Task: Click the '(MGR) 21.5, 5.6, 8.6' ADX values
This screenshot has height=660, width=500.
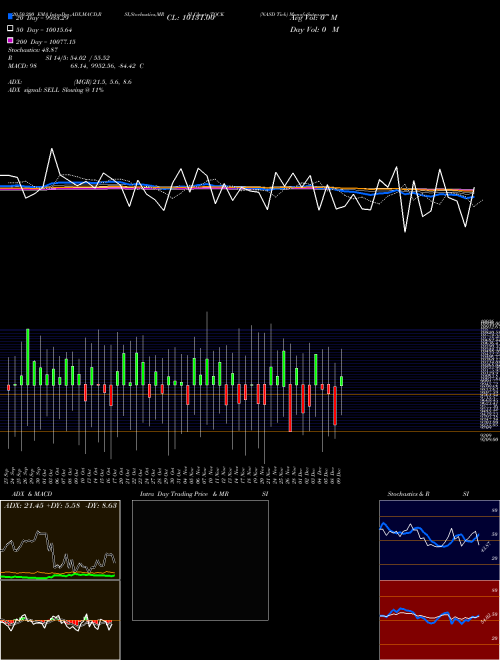Action: click(103, 82)
